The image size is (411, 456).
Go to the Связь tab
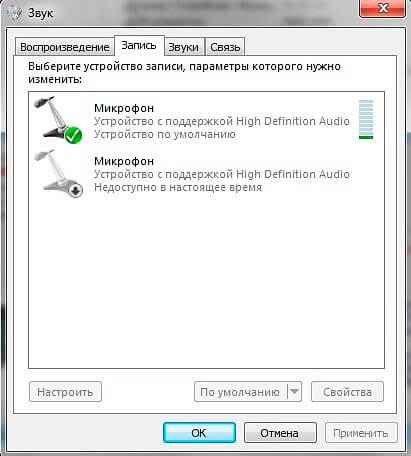tap(225, 47)
